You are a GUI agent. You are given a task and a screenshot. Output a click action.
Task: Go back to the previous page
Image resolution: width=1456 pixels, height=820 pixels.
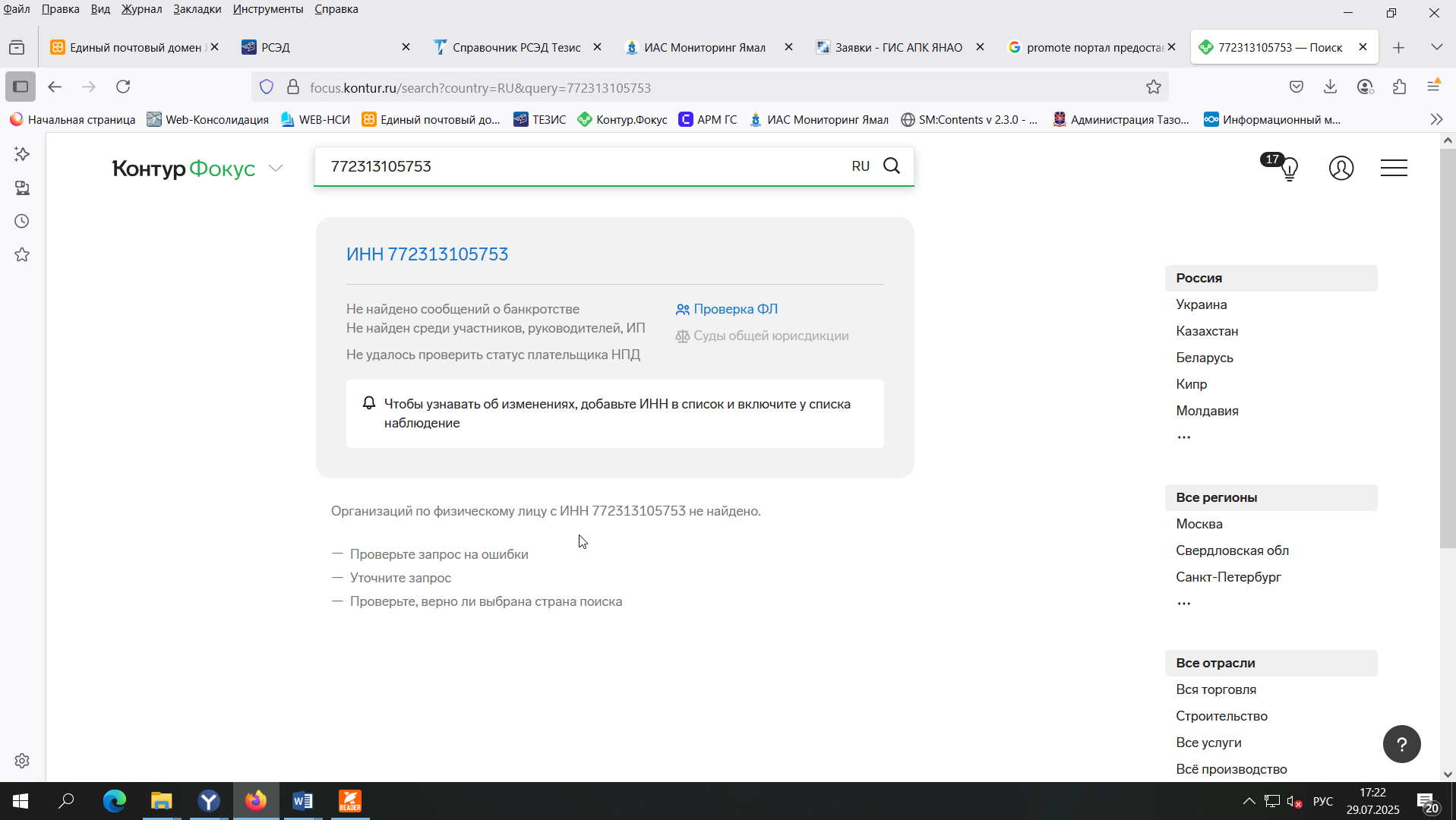pos(55,87)
